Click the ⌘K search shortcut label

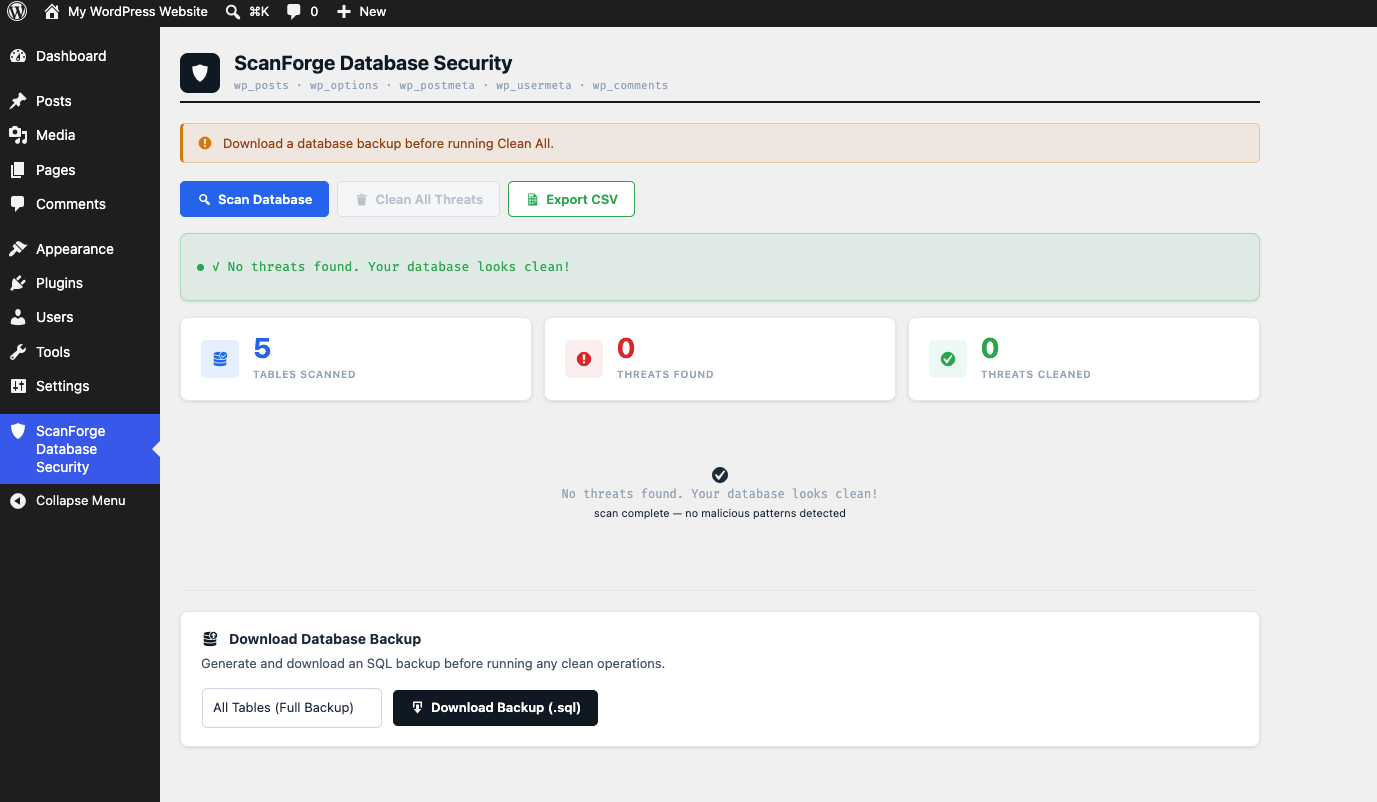point(259,12)
